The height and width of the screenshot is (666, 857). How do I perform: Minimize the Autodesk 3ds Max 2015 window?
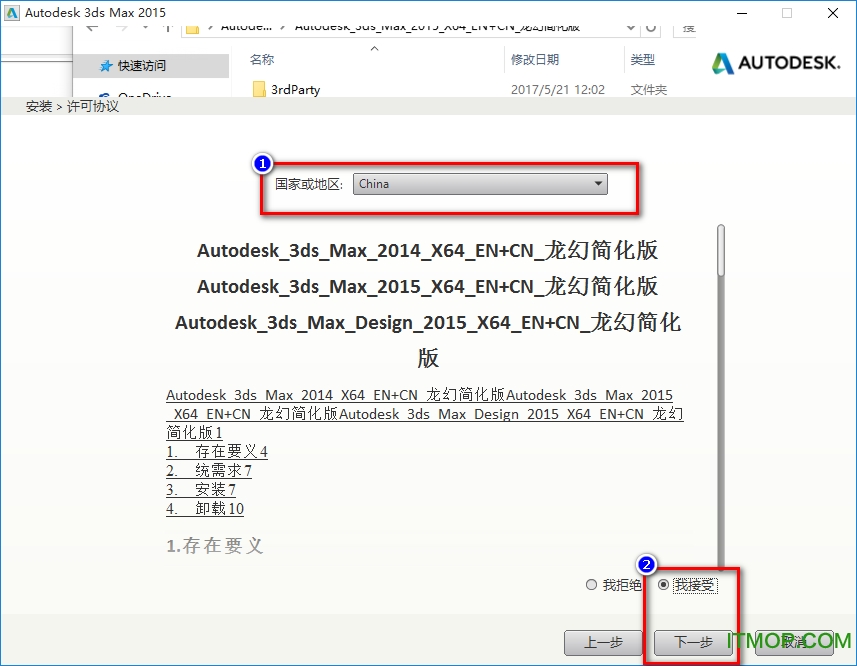[x=742, y=13]
